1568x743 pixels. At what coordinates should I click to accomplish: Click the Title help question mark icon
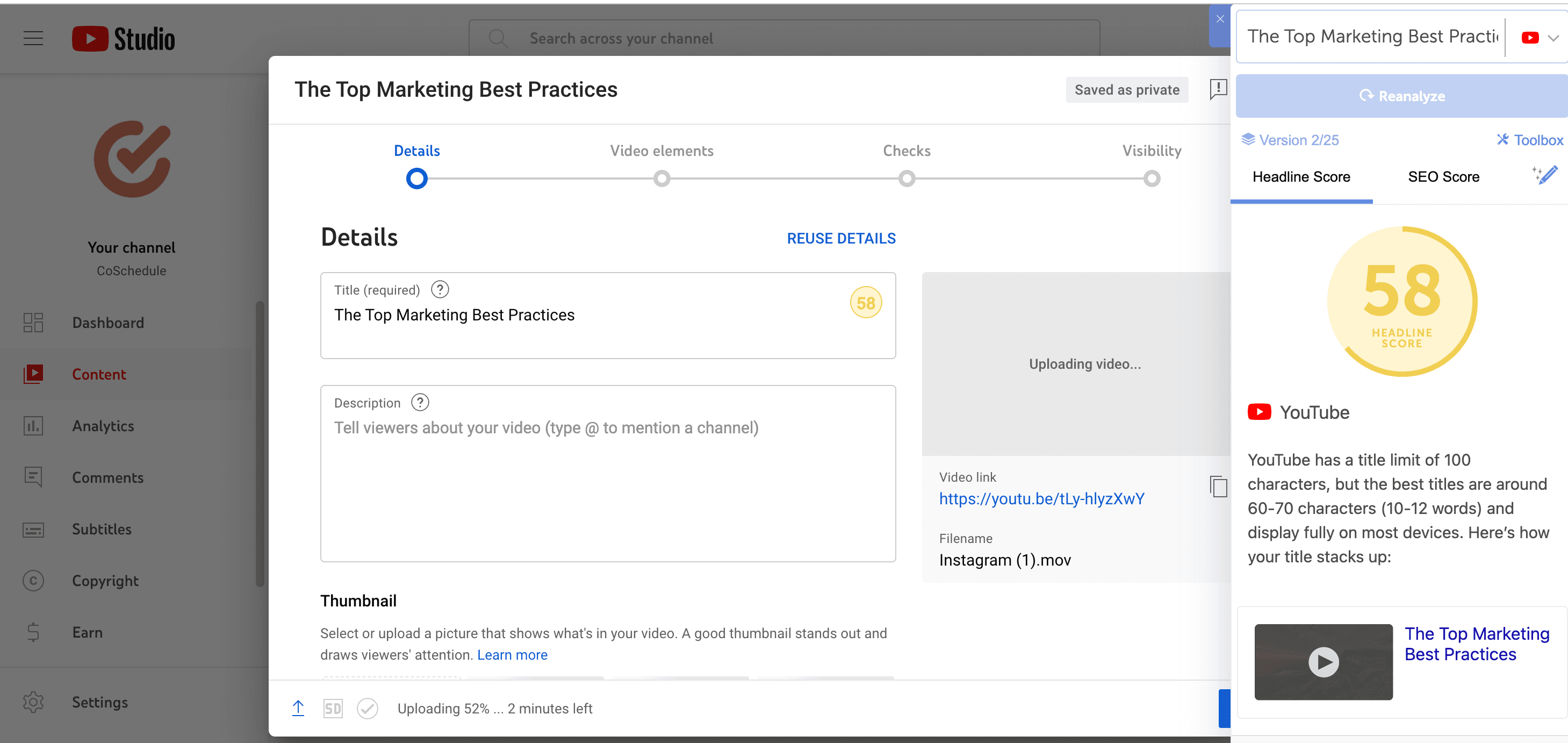pyautogui.click(x=440, y=289)
